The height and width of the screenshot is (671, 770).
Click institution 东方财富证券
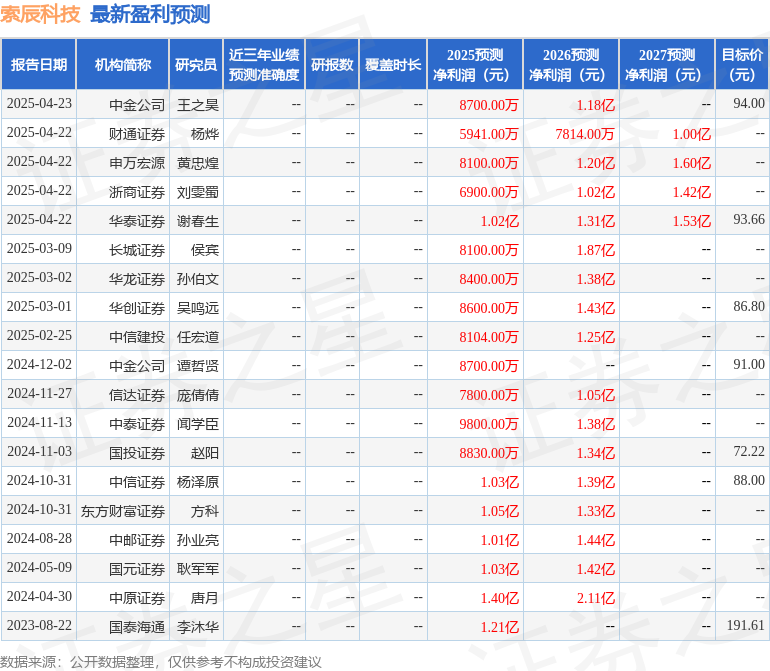click(123, 511)
